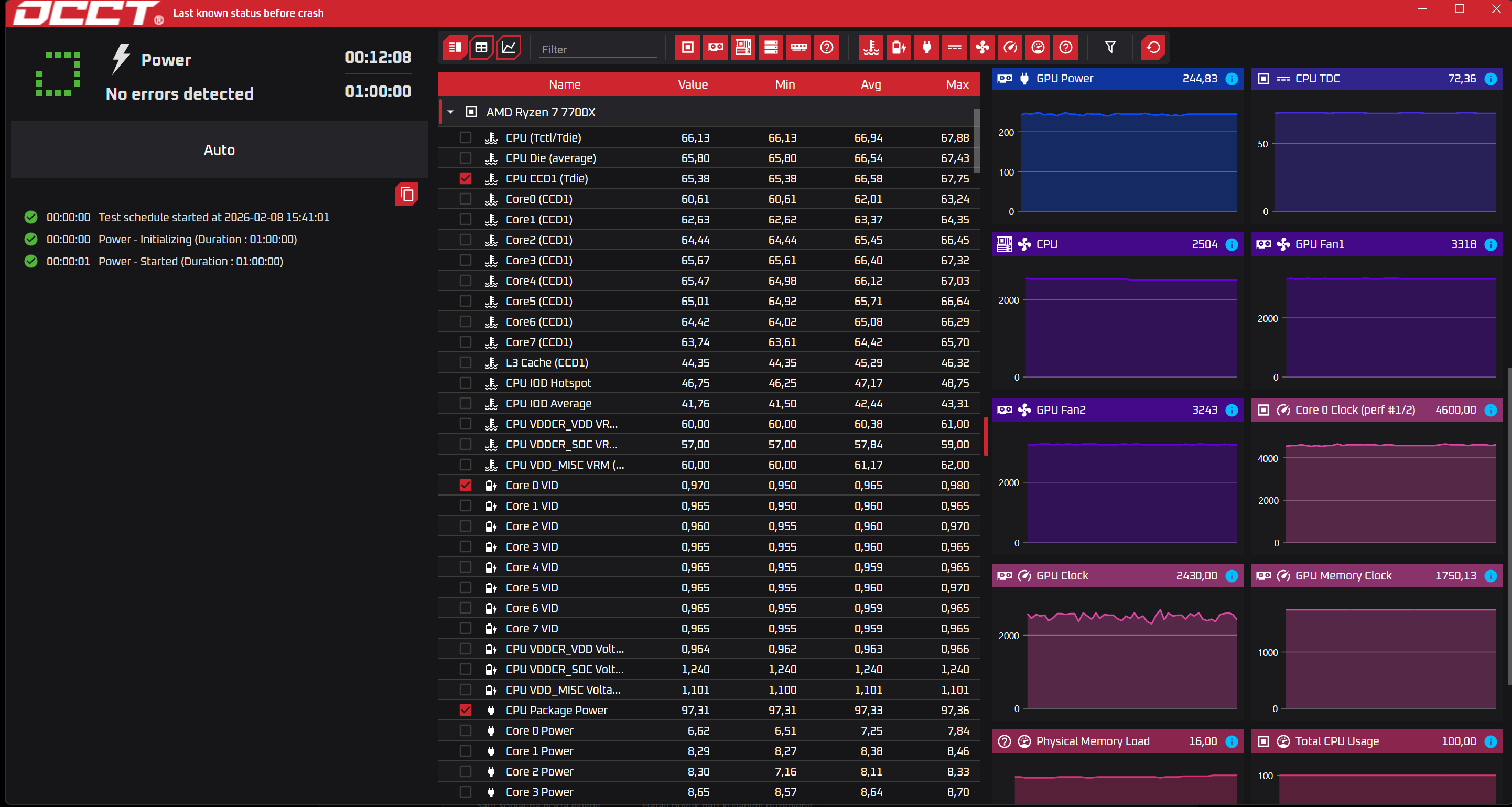Click the funnel filter icon
1512x807 pixels.
[1110, 48]
